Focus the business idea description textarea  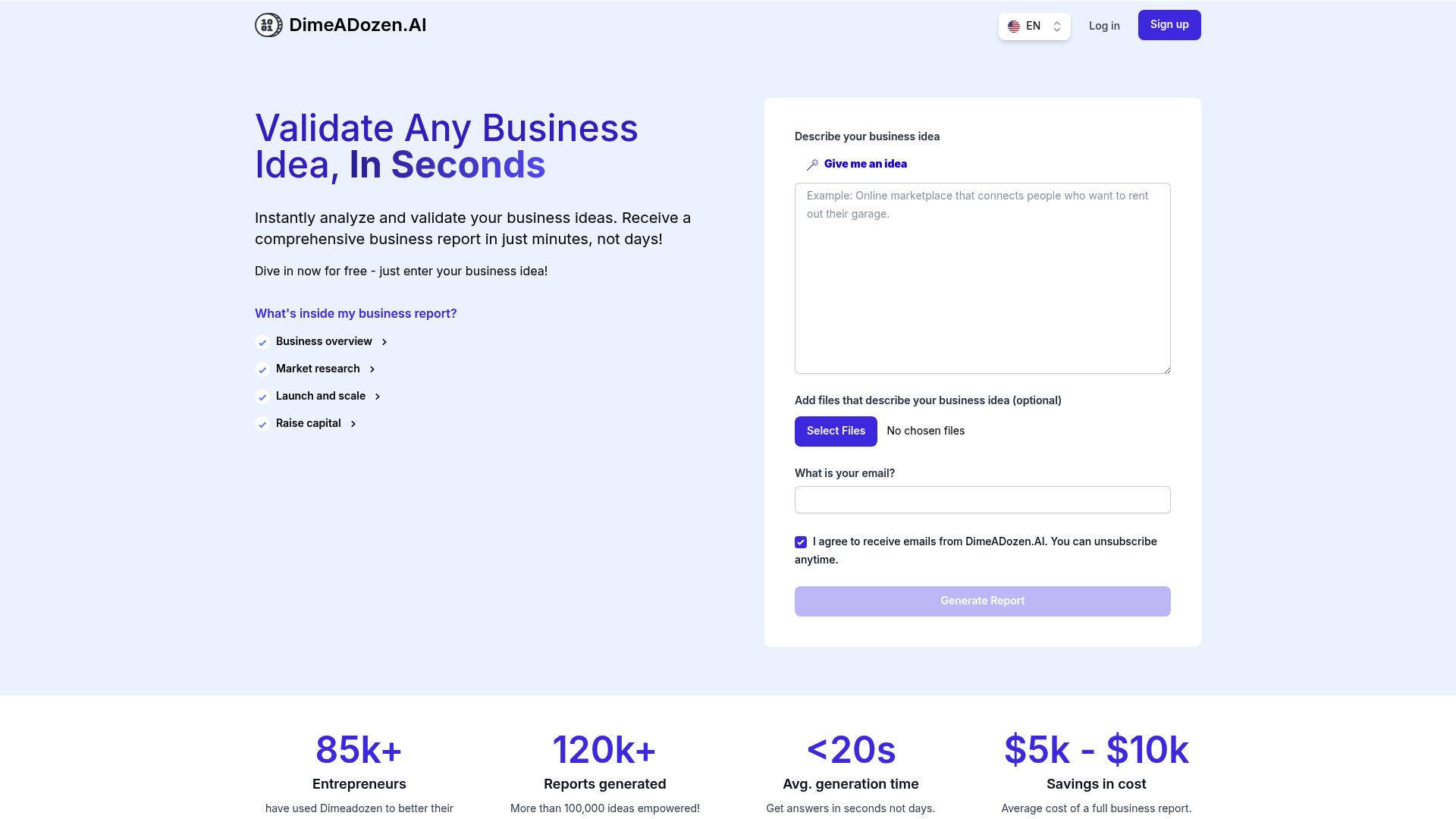(x=983, y=278)
